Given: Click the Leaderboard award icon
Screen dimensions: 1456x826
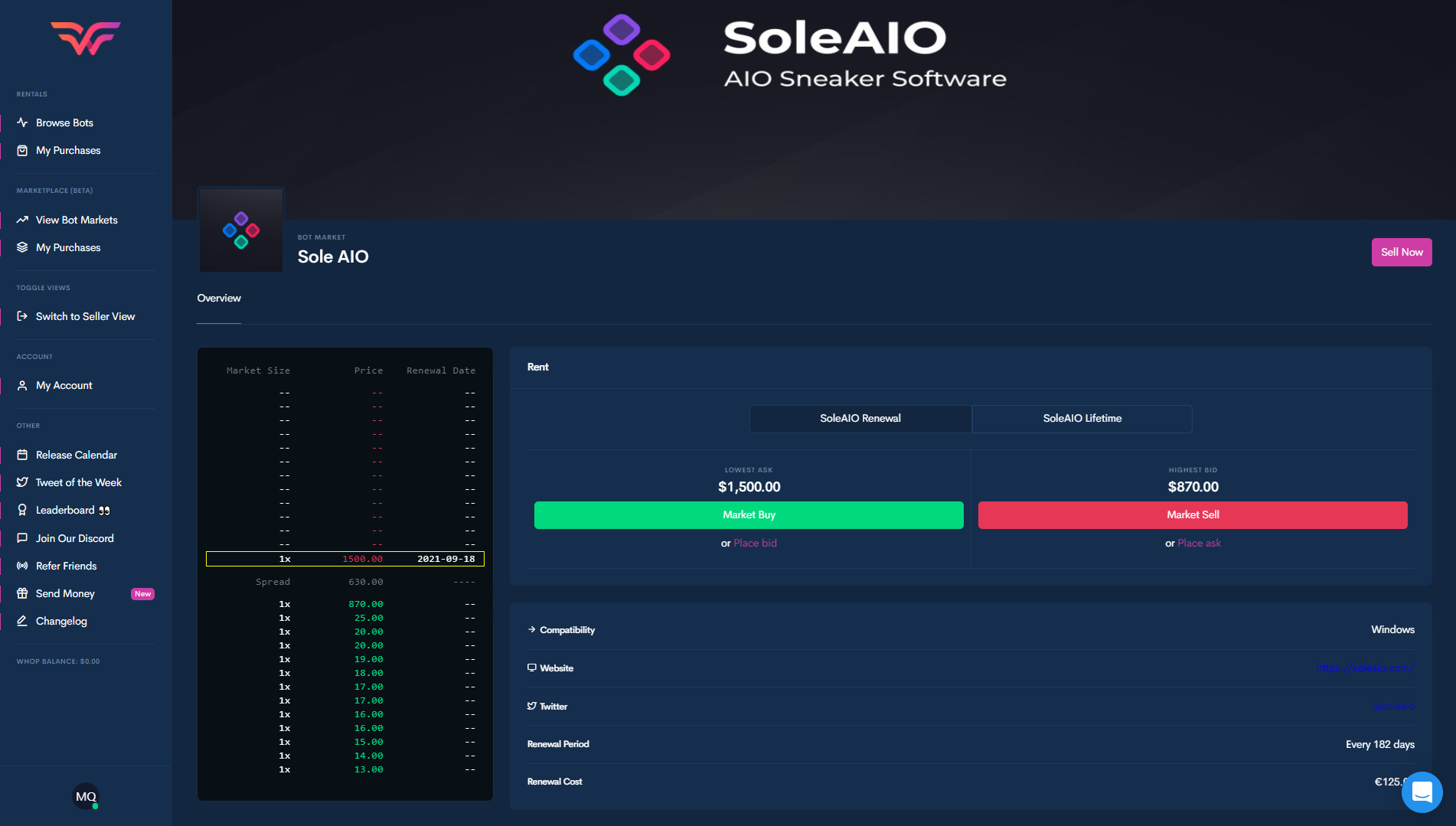Looking at the screenshot, I should coord(22,510).
